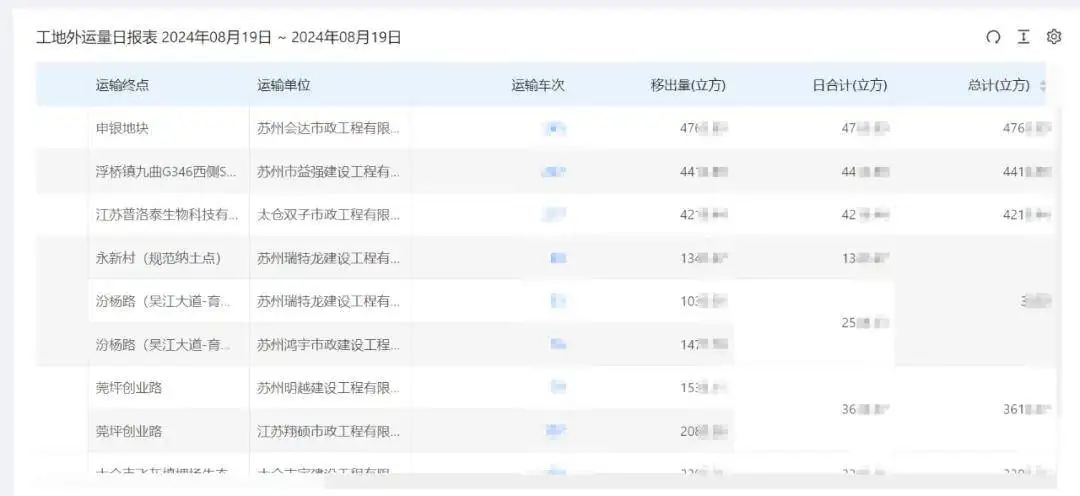The width and height of the screenshot is (1080, 496).
Task: Select the 苏州会达市政工程 company cell
Action: click(x=328, y=129)
